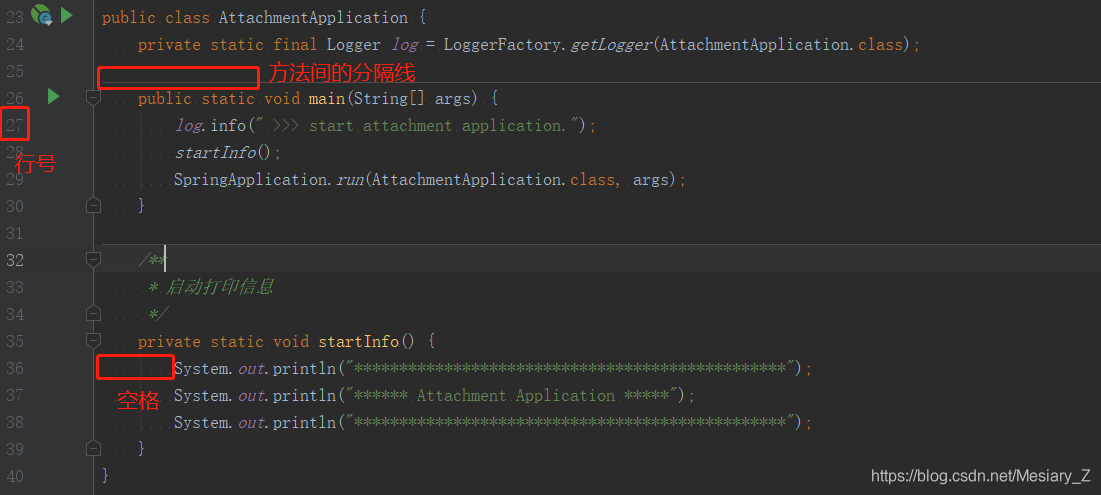Viewport: 1101px width, 495px height.
Task: Click 'void' keyword on line 26
Action: [x=282, y=98]
